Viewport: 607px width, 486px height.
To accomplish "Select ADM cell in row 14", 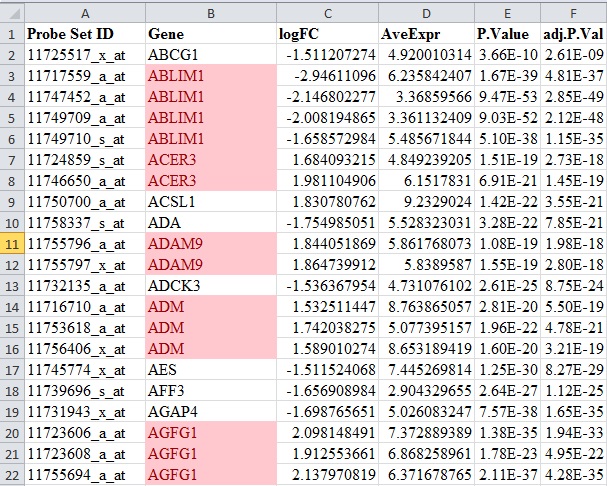I will (211, 307).
